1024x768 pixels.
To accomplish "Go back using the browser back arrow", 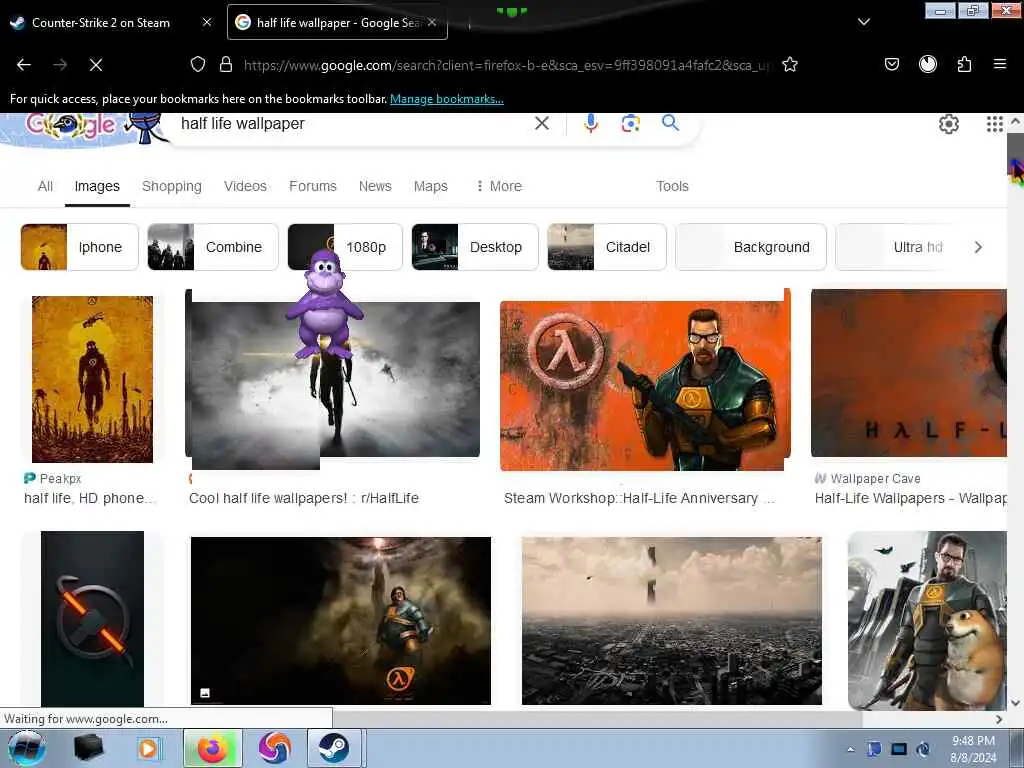I will click(24, 65).
